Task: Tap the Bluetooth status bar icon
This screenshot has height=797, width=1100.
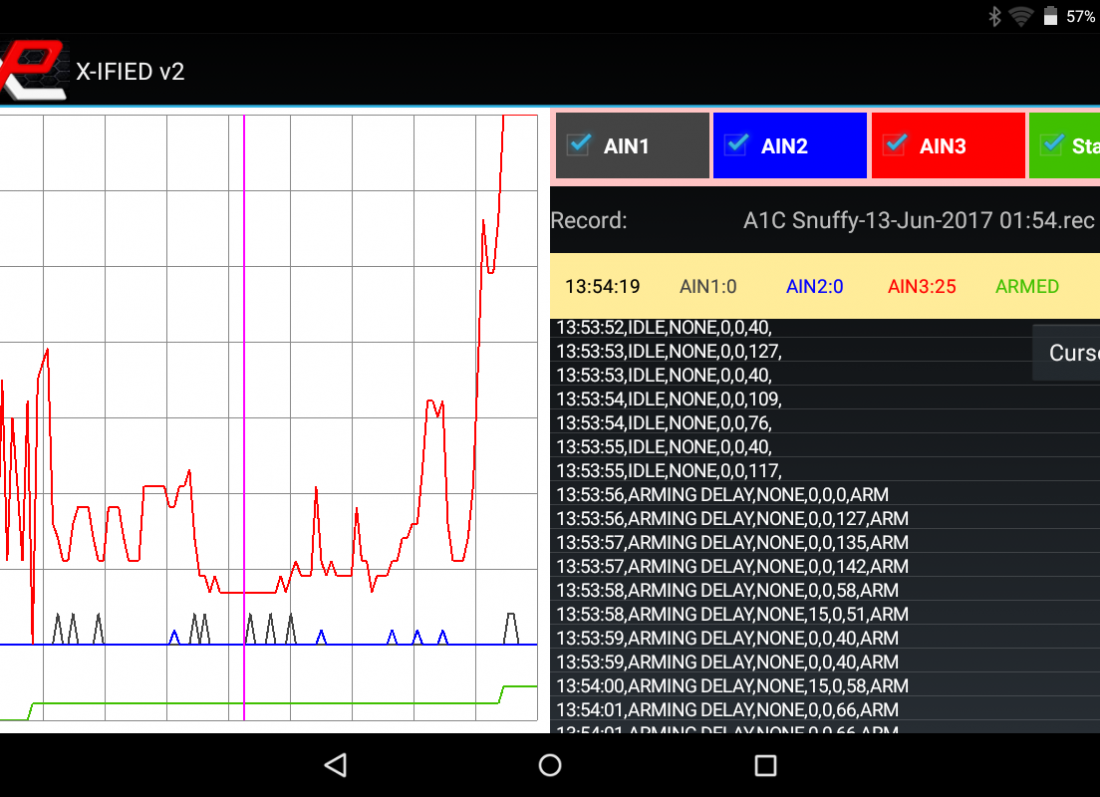Action: 995,16
